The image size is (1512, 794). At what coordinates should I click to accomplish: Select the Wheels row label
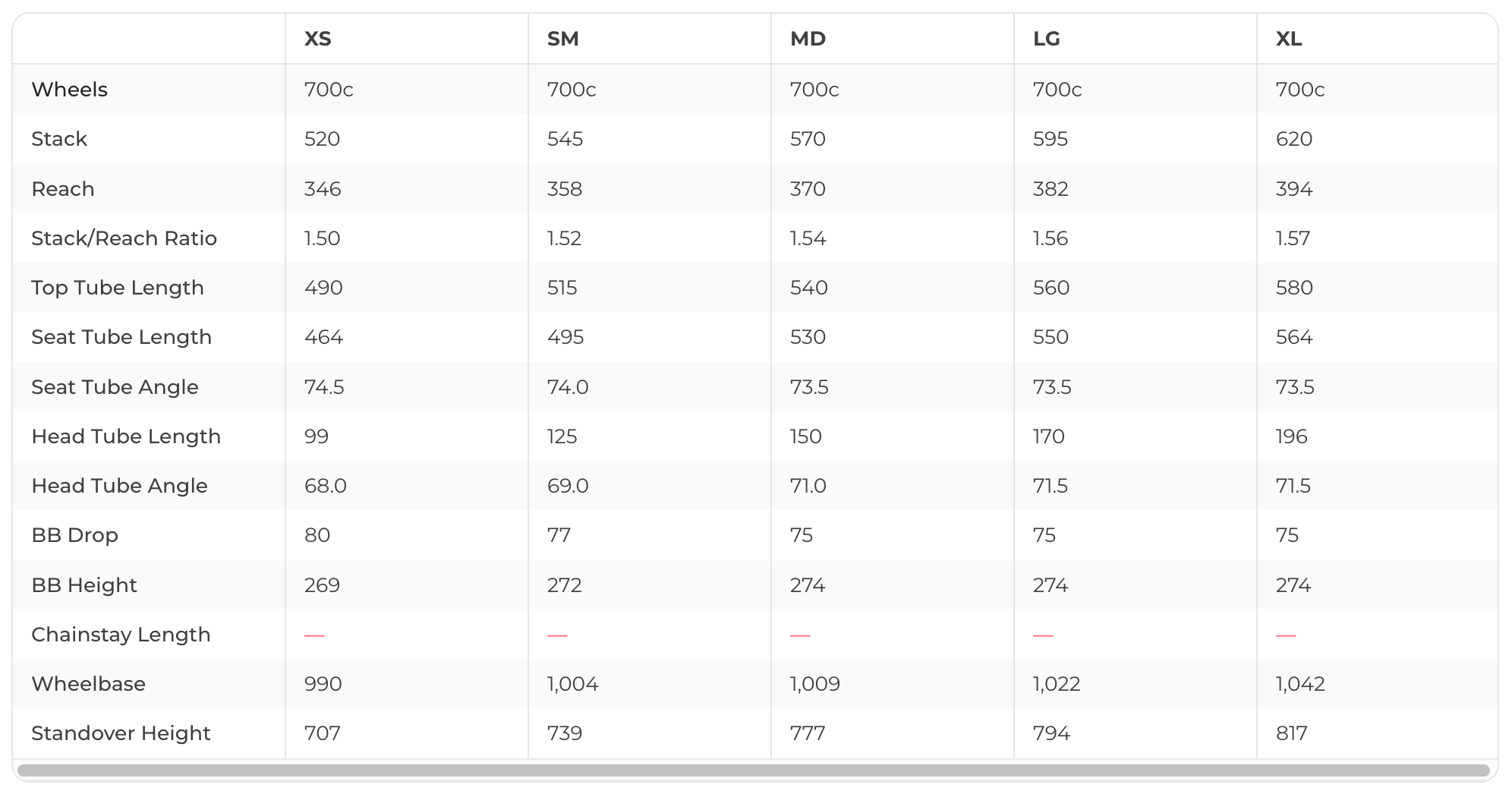[69, 90]
